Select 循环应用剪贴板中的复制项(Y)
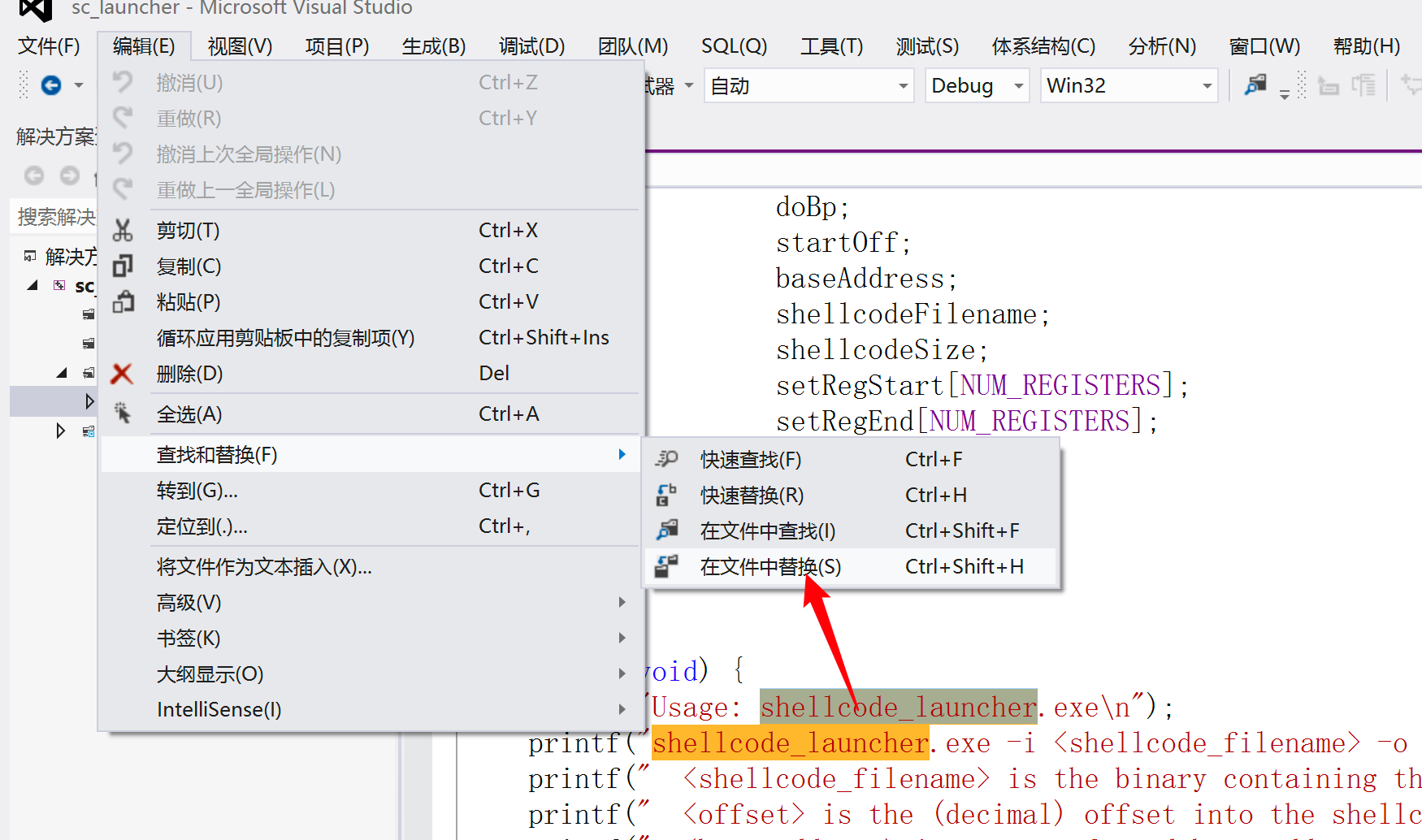Screen dimensions: 1422x840 [x=371, y=338]
